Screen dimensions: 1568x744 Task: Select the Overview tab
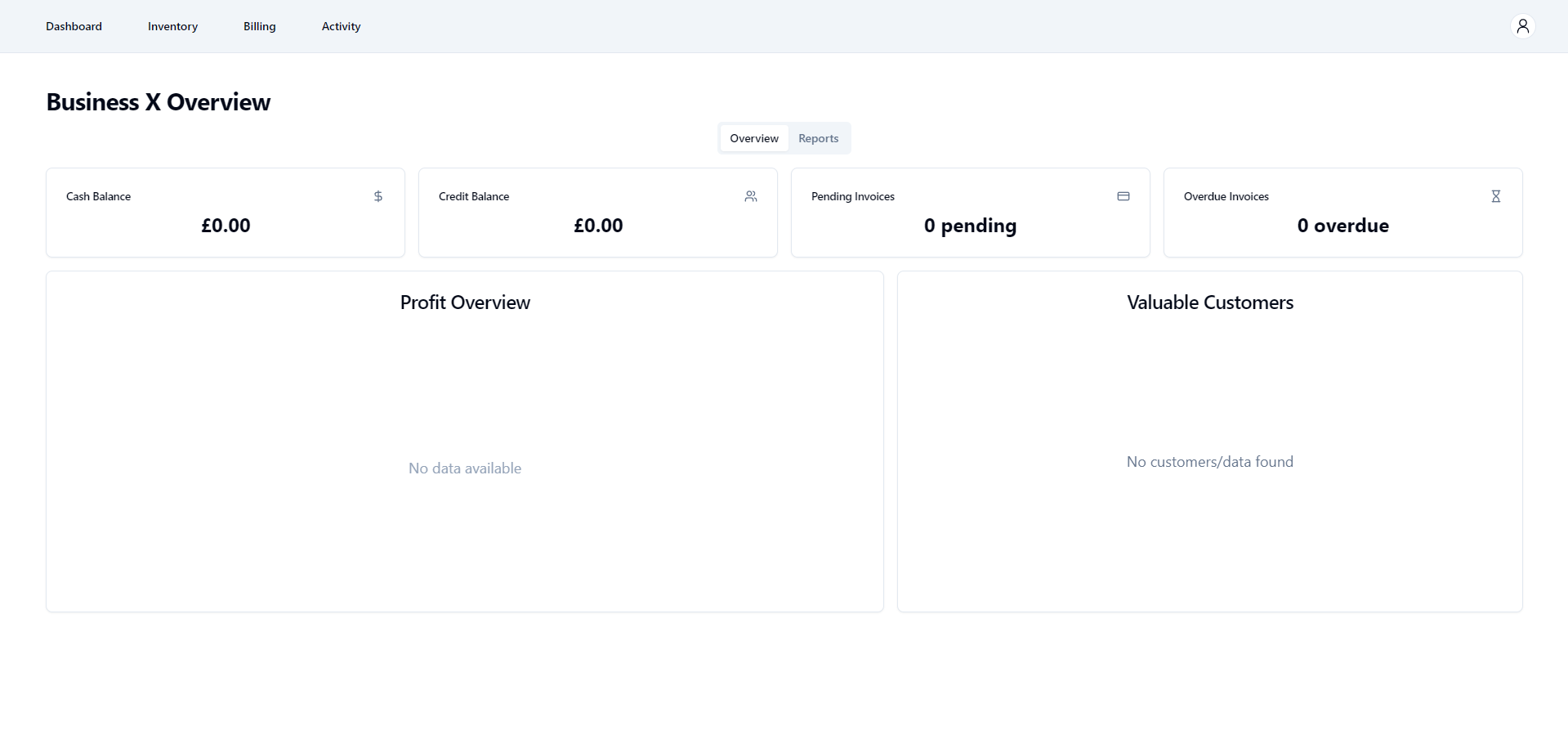[753, 138]
